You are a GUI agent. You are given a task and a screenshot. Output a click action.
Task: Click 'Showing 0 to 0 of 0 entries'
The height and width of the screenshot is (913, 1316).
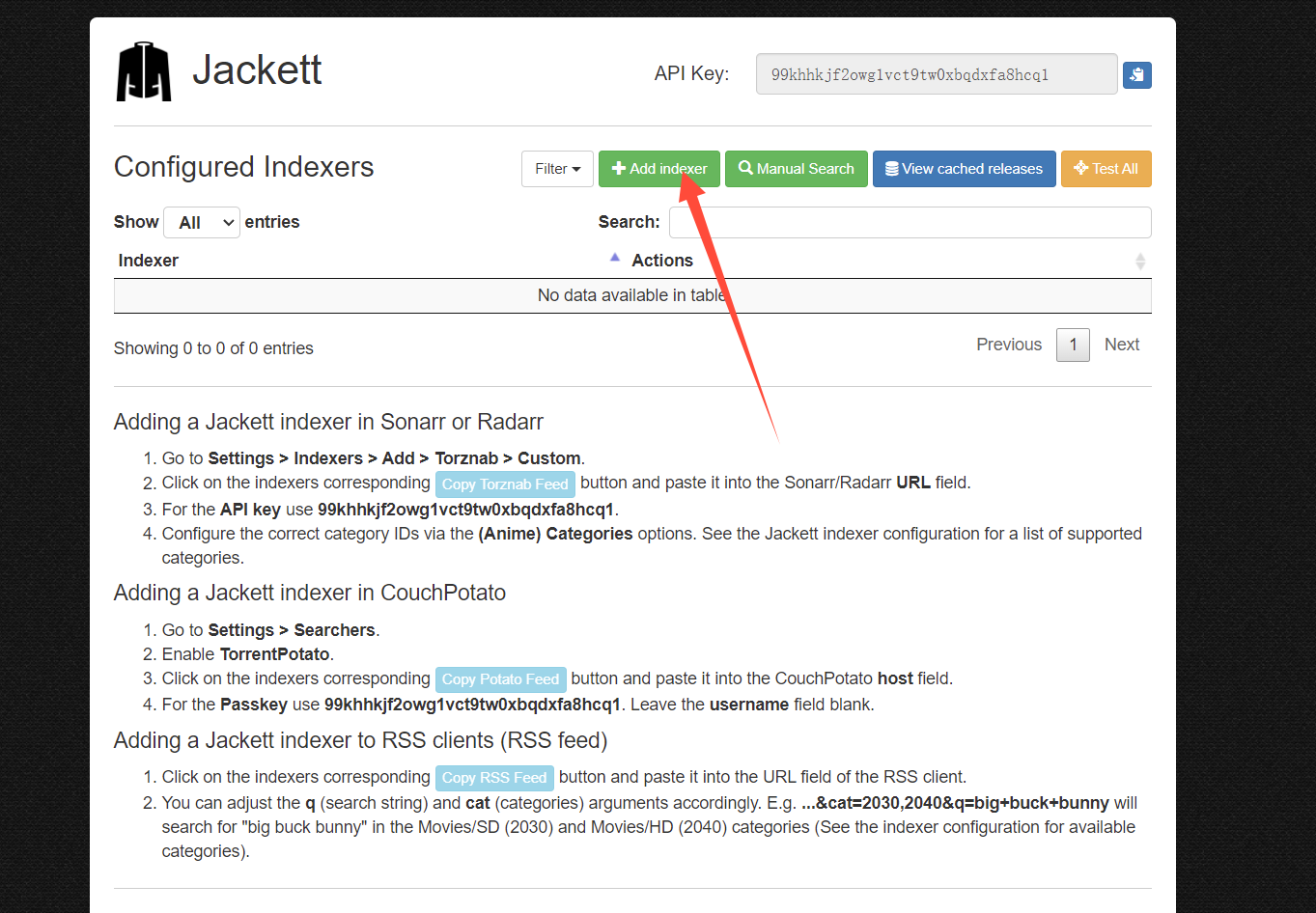pyautogui.click(x=213, y=348)
